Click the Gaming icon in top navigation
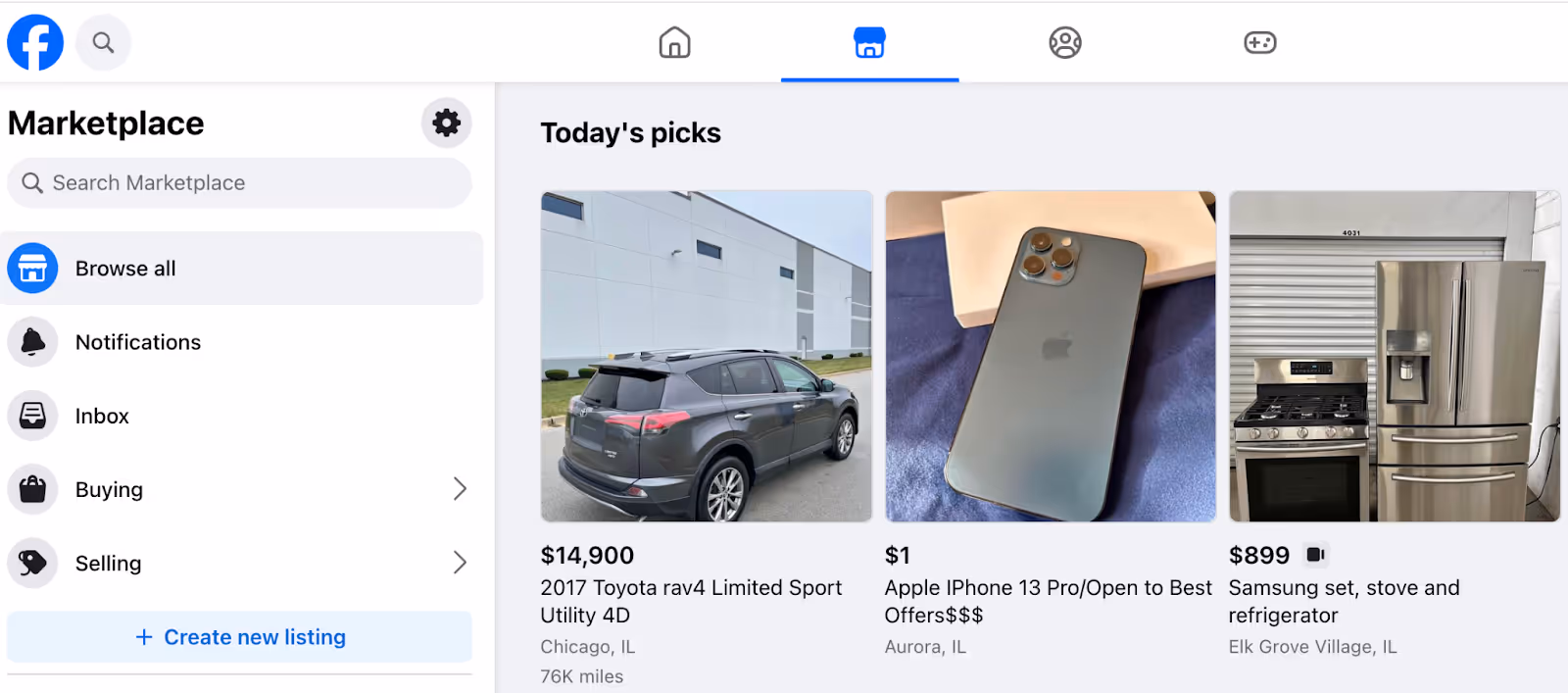This screenshot has height=693, width=1568. click(1259, 42)
